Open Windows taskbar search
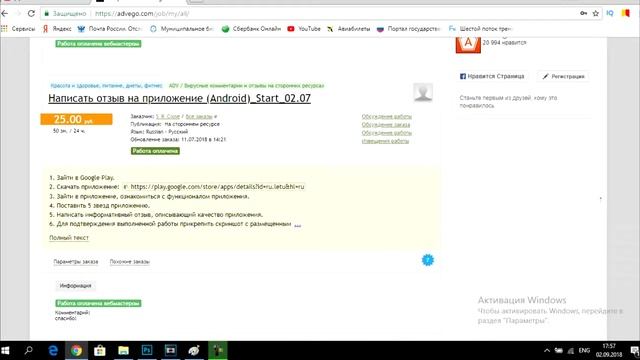The height and width of the screenshot is (360, 640). (x=29, y=351)
